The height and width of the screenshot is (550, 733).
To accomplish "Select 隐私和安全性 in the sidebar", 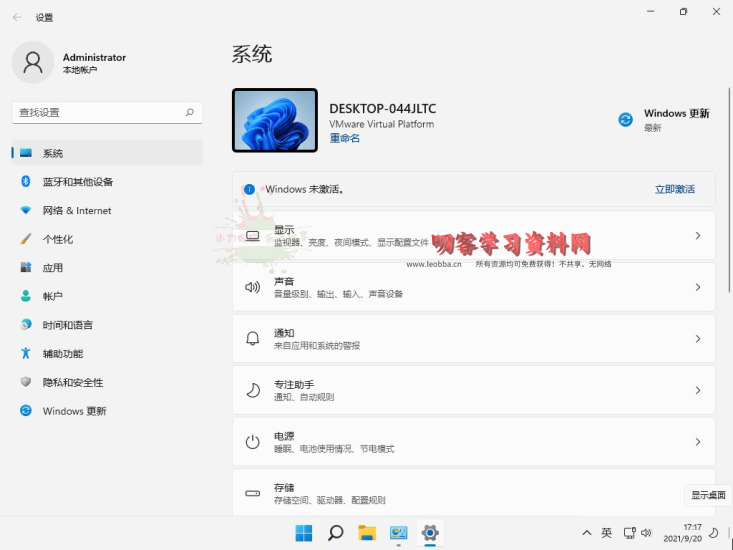I will [108, 382].
